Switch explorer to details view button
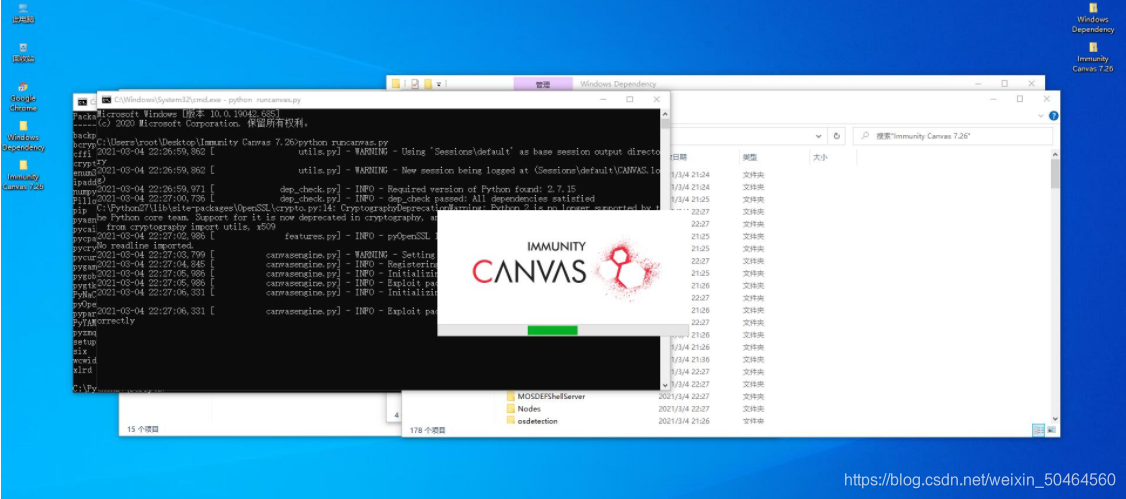Viewport: 1126px width, 499px height. coord(1038,430)
